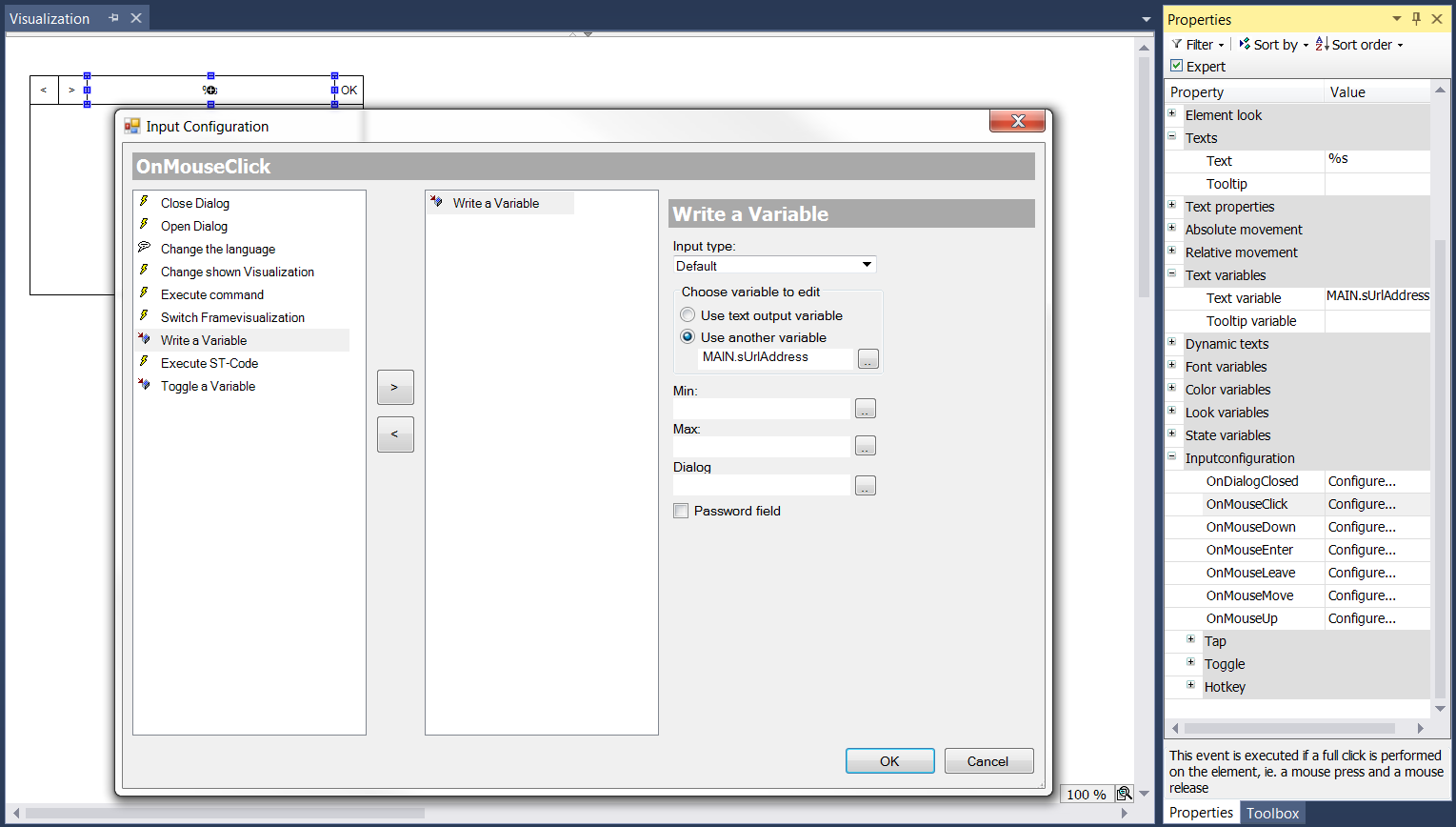Viewport: 1456px width, 827px height.
Task: Select Toggle a Variable action
Action: (x=208, y=386)
